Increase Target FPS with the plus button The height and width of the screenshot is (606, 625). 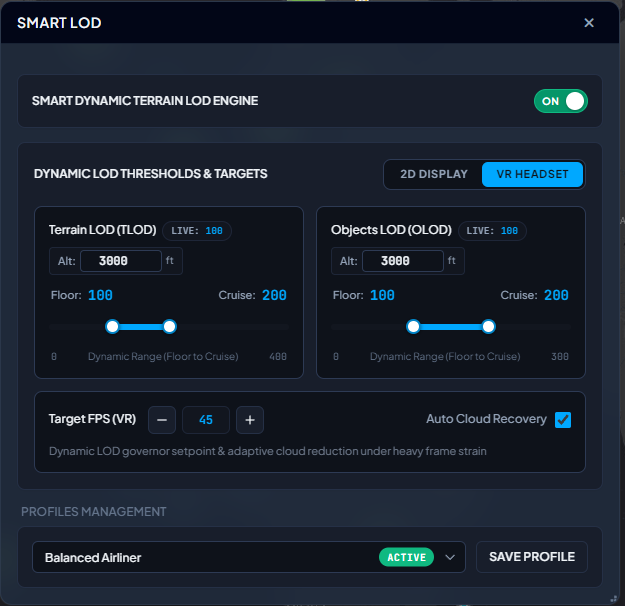click(250, 420)
